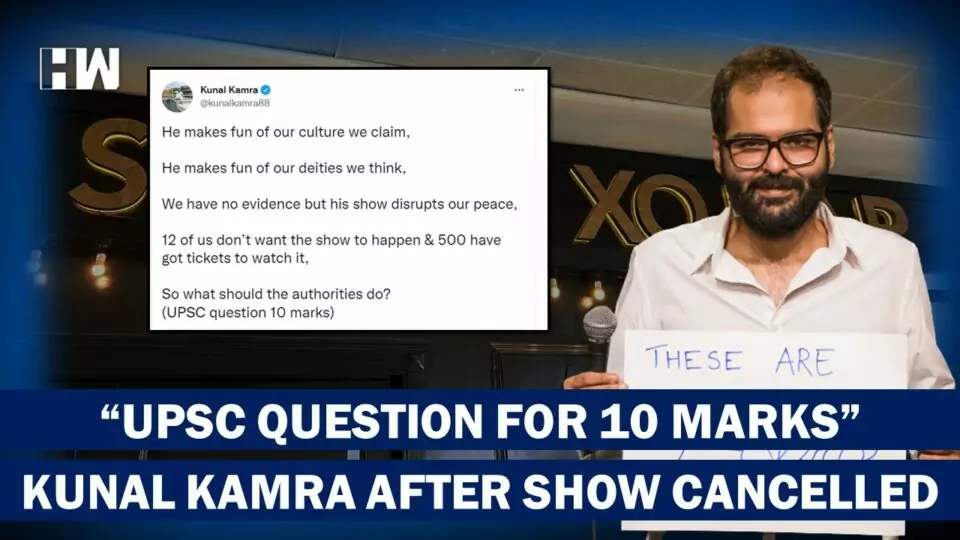
Task: Click the 12 of us sentence
Action: pyautogui.click(x=331, y=249)
